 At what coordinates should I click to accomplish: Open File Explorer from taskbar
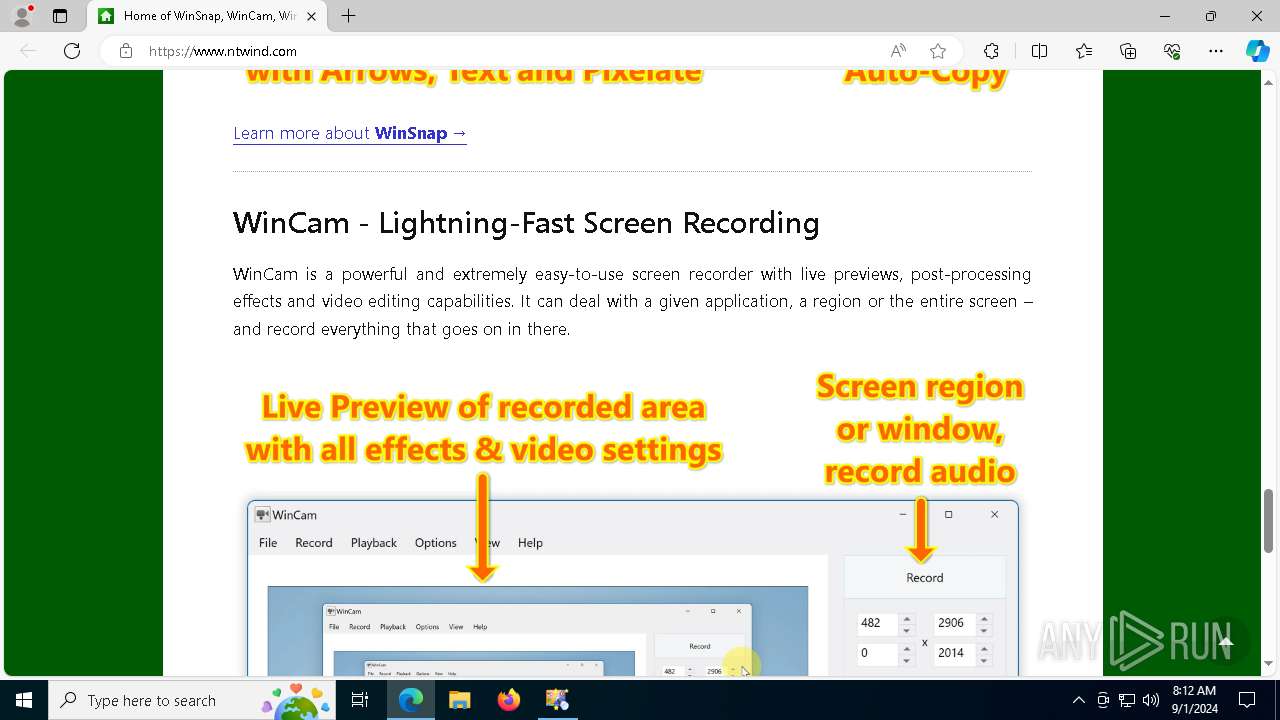coord(459,700)
